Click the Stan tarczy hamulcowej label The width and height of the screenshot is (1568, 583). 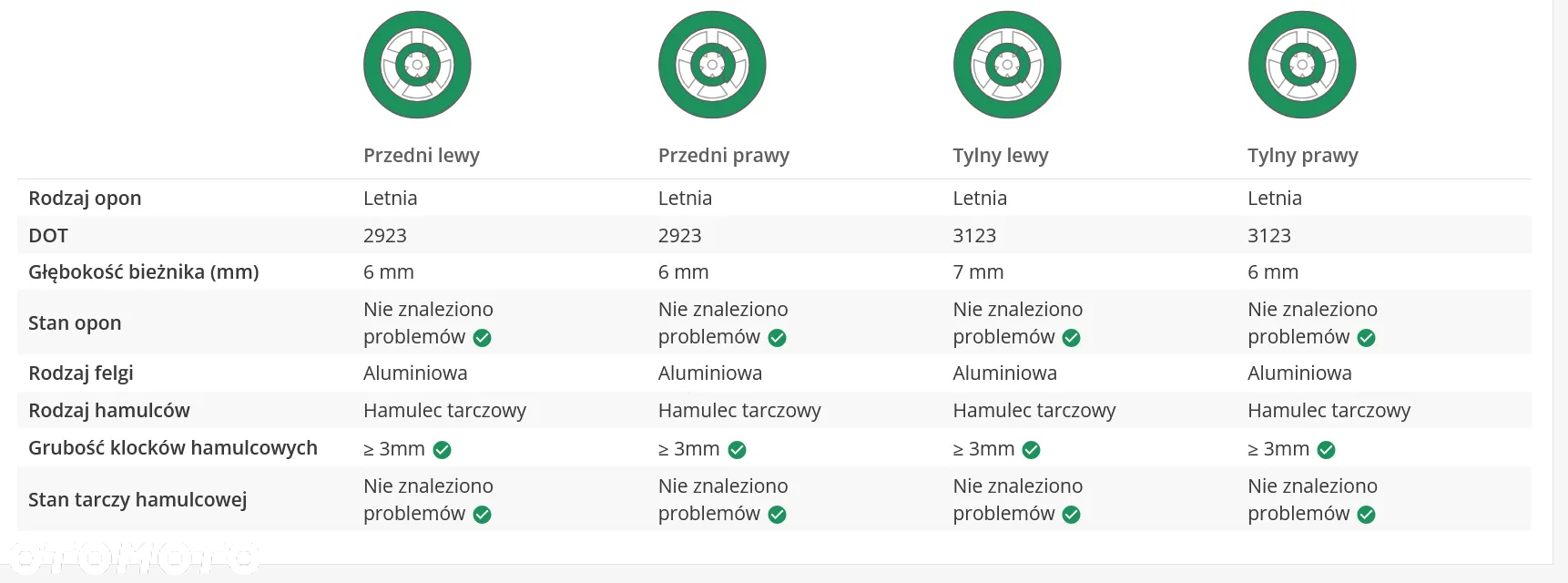(137, 499)
